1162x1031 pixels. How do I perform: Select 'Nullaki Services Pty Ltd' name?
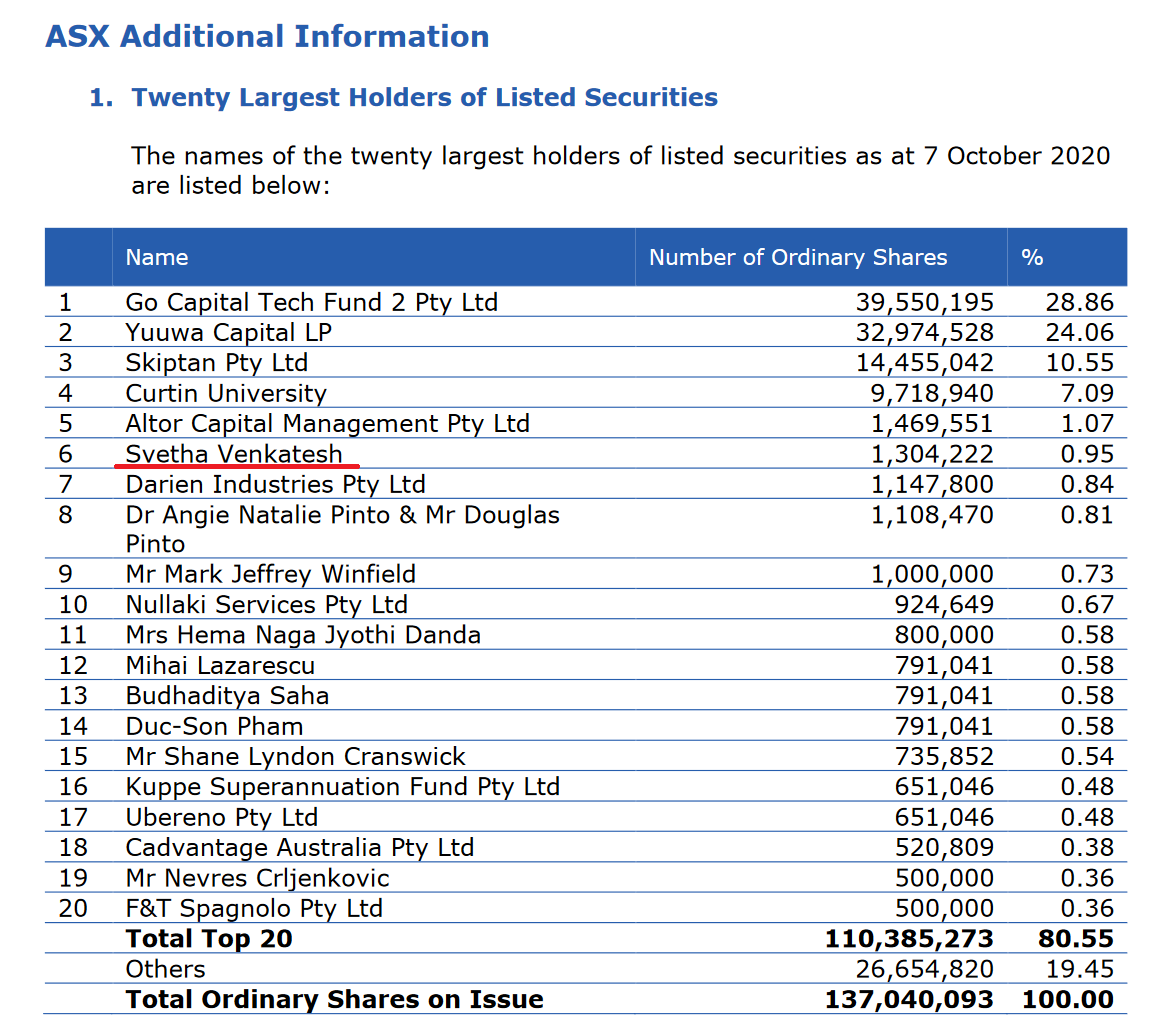(267, 605)
